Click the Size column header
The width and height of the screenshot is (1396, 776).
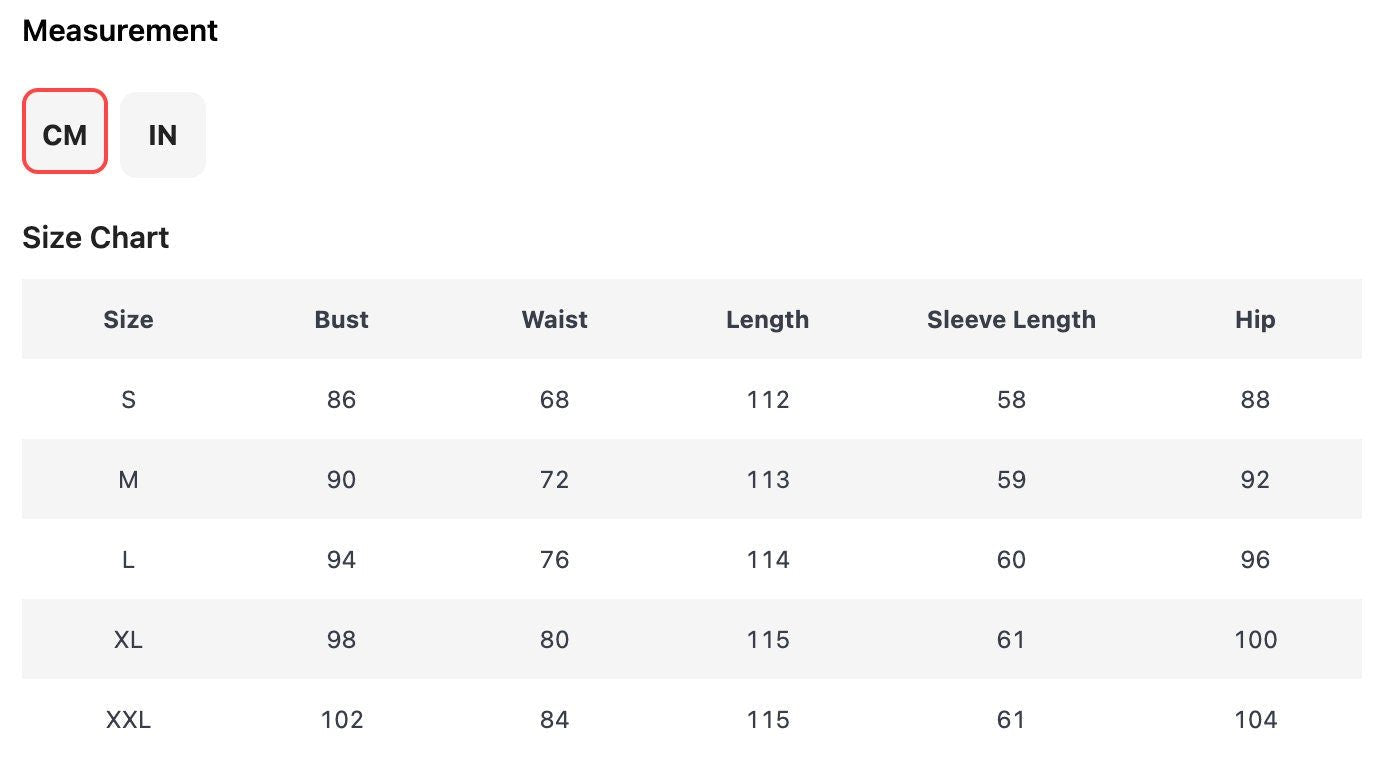pyautogui.click(x=128, y=320)
